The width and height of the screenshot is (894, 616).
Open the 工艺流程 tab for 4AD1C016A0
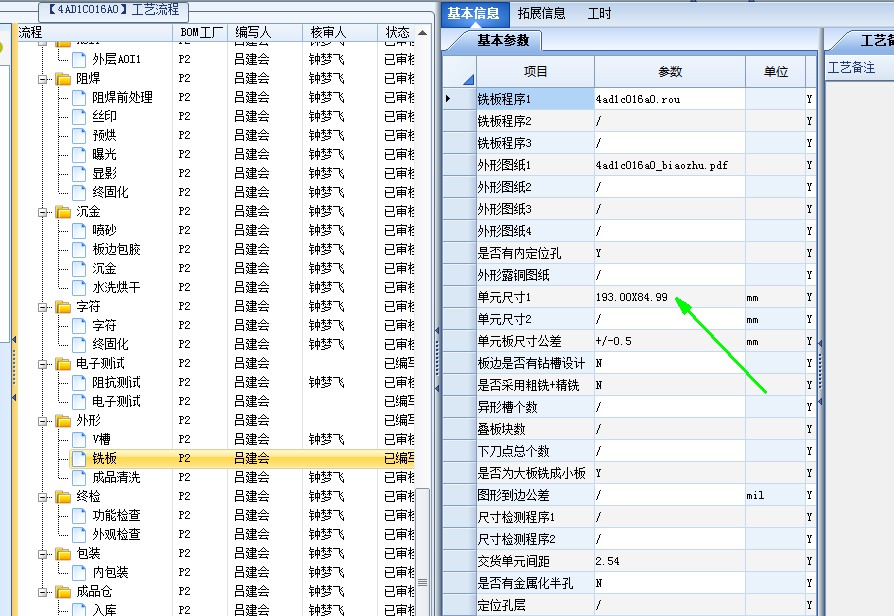coord(113,10)
